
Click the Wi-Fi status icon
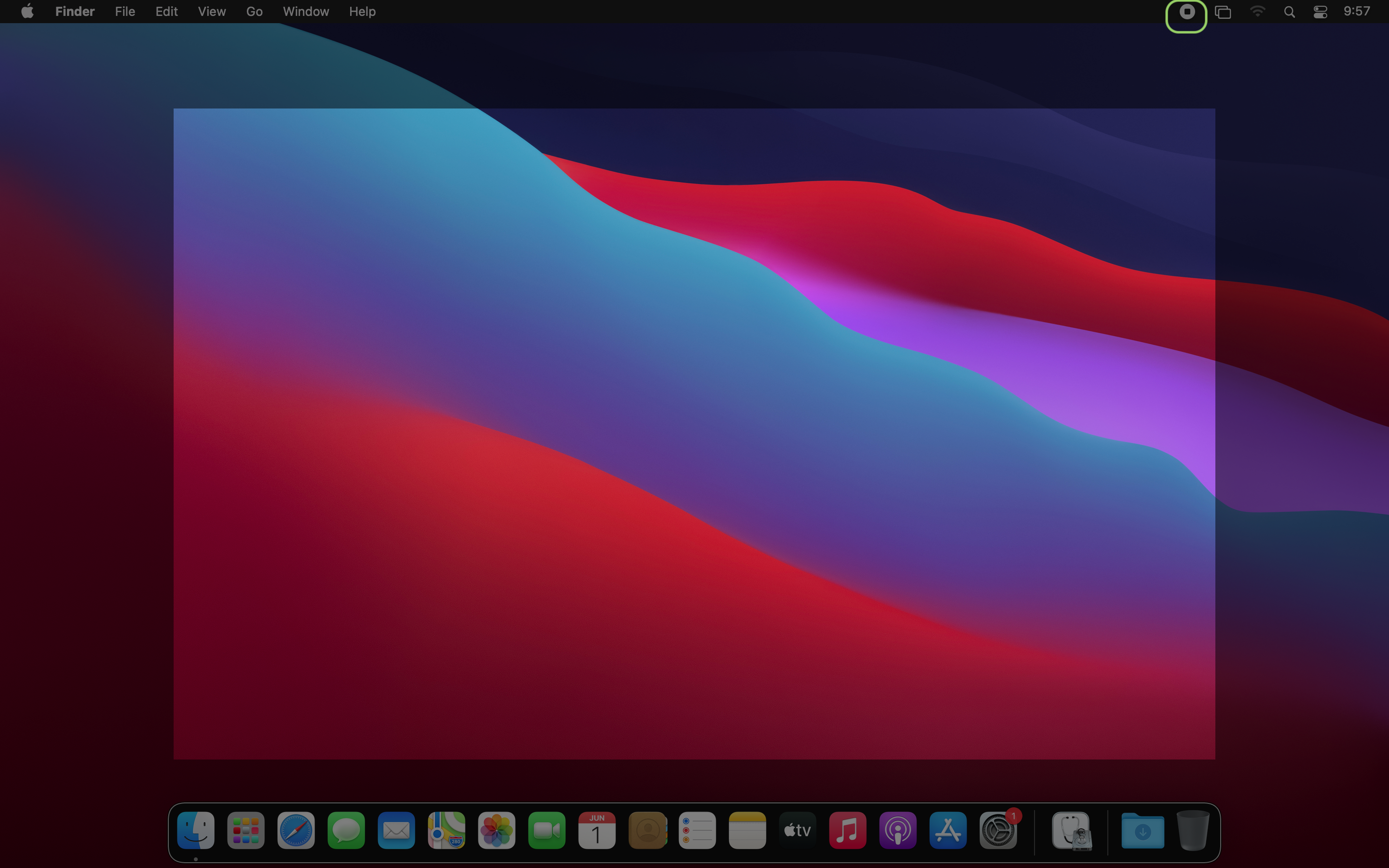[x=1257, y=12]
